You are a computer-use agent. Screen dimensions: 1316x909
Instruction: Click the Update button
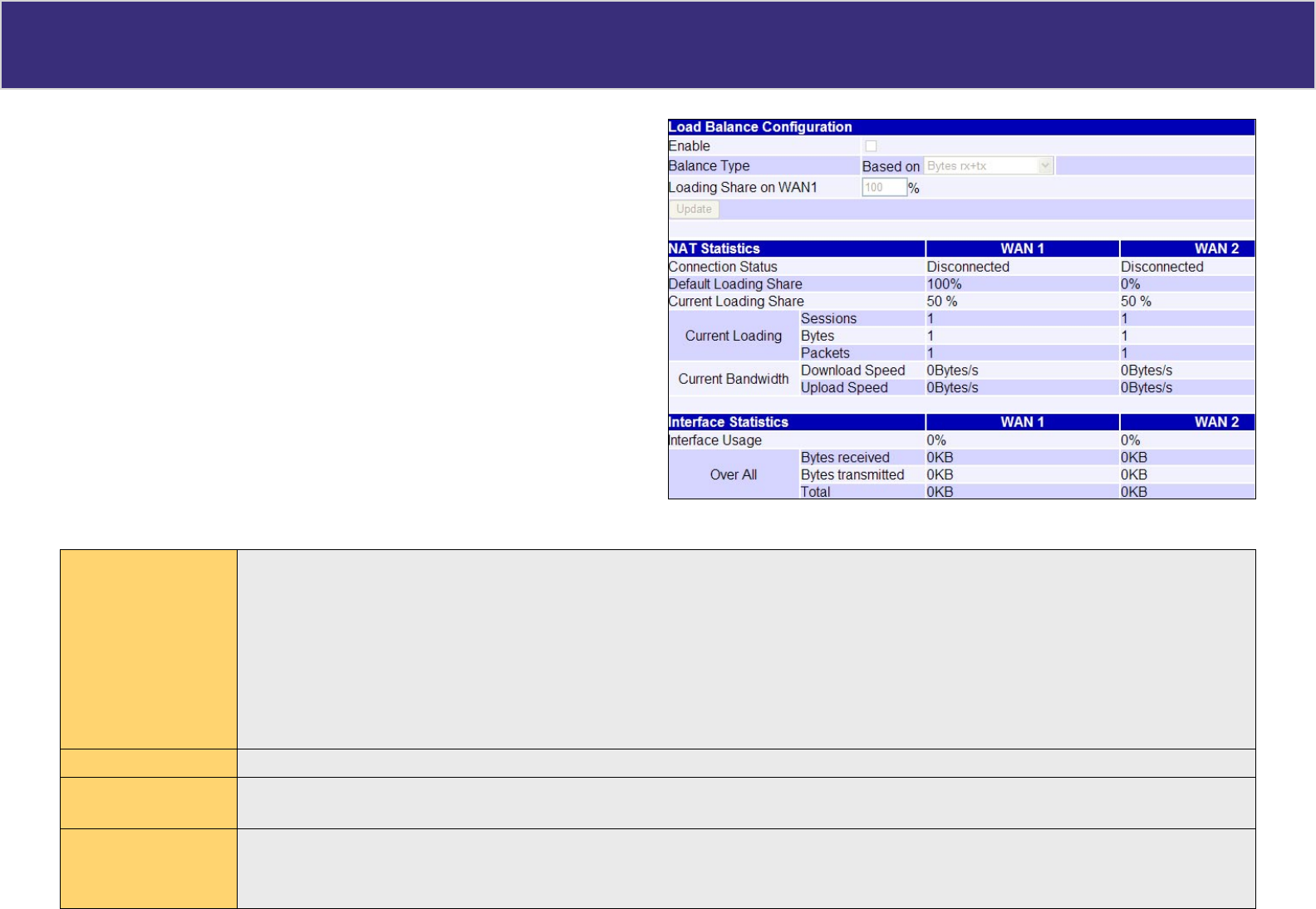[x=694, y=209]
